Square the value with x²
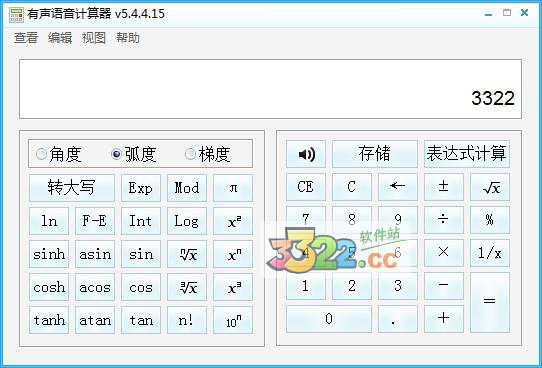 [x=233, y=221]
